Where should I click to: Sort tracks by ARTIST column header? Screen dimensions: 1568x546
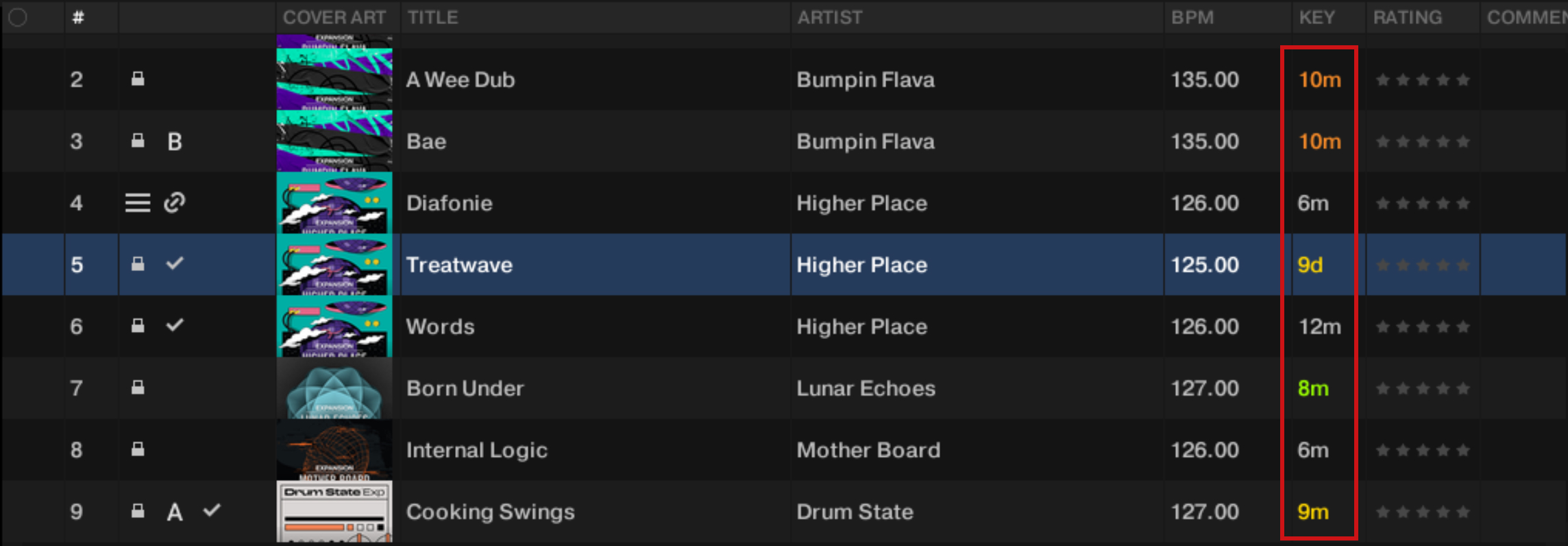pyautogui.click(x=829, y=17)
